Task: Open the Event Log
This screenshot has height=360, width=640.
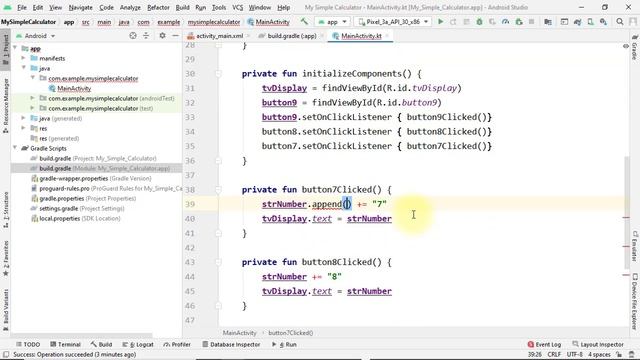Action: click(544, 344)
